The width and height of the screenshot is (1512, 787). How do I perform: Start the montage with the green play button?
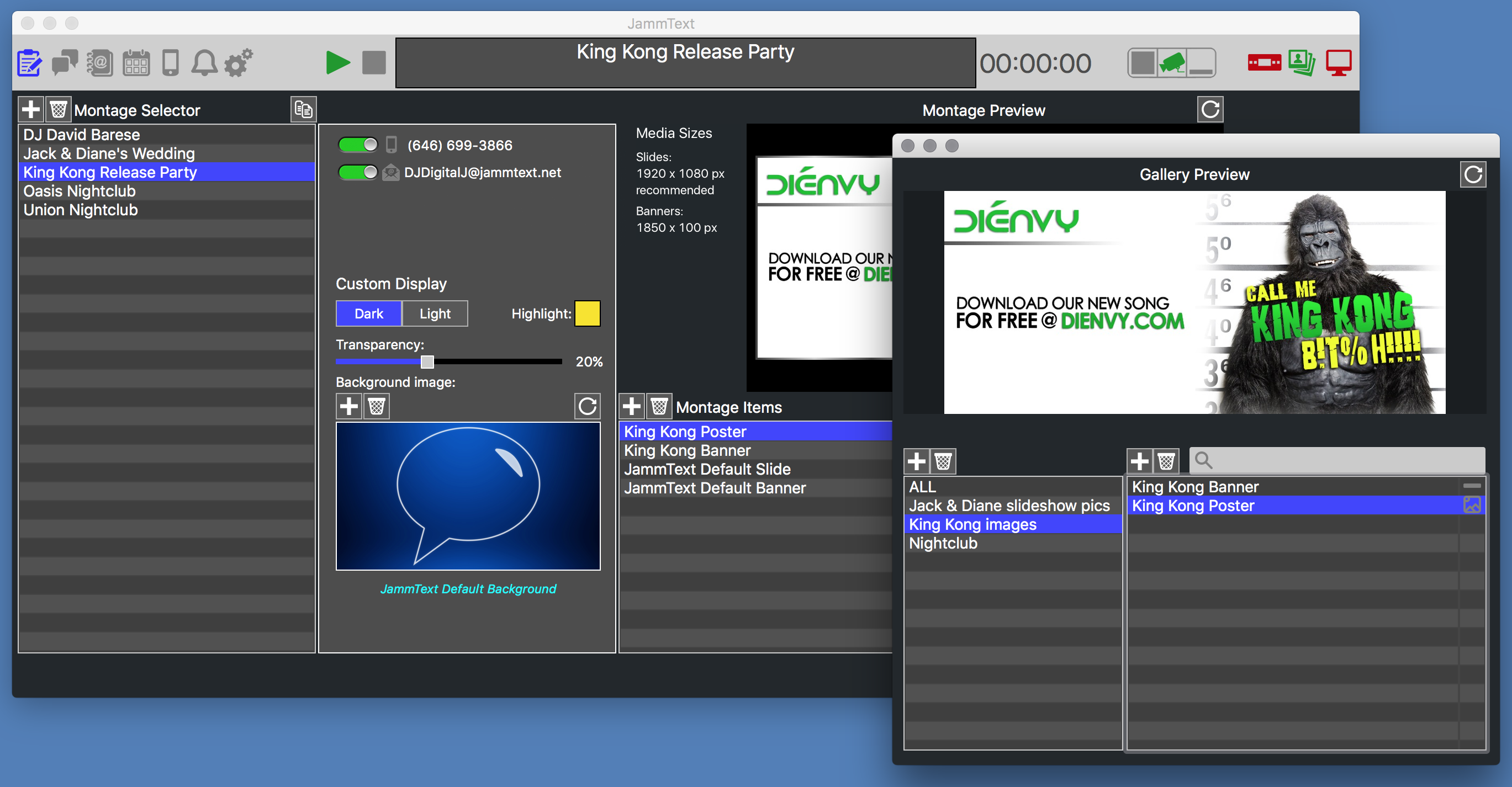click(338, 63)
